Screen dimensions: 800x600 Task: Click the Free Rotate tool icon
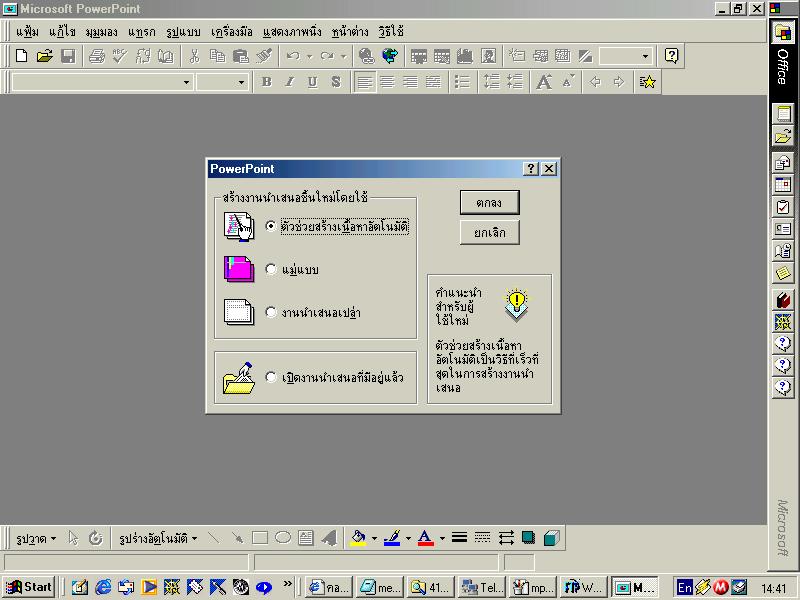pos(95,538)
